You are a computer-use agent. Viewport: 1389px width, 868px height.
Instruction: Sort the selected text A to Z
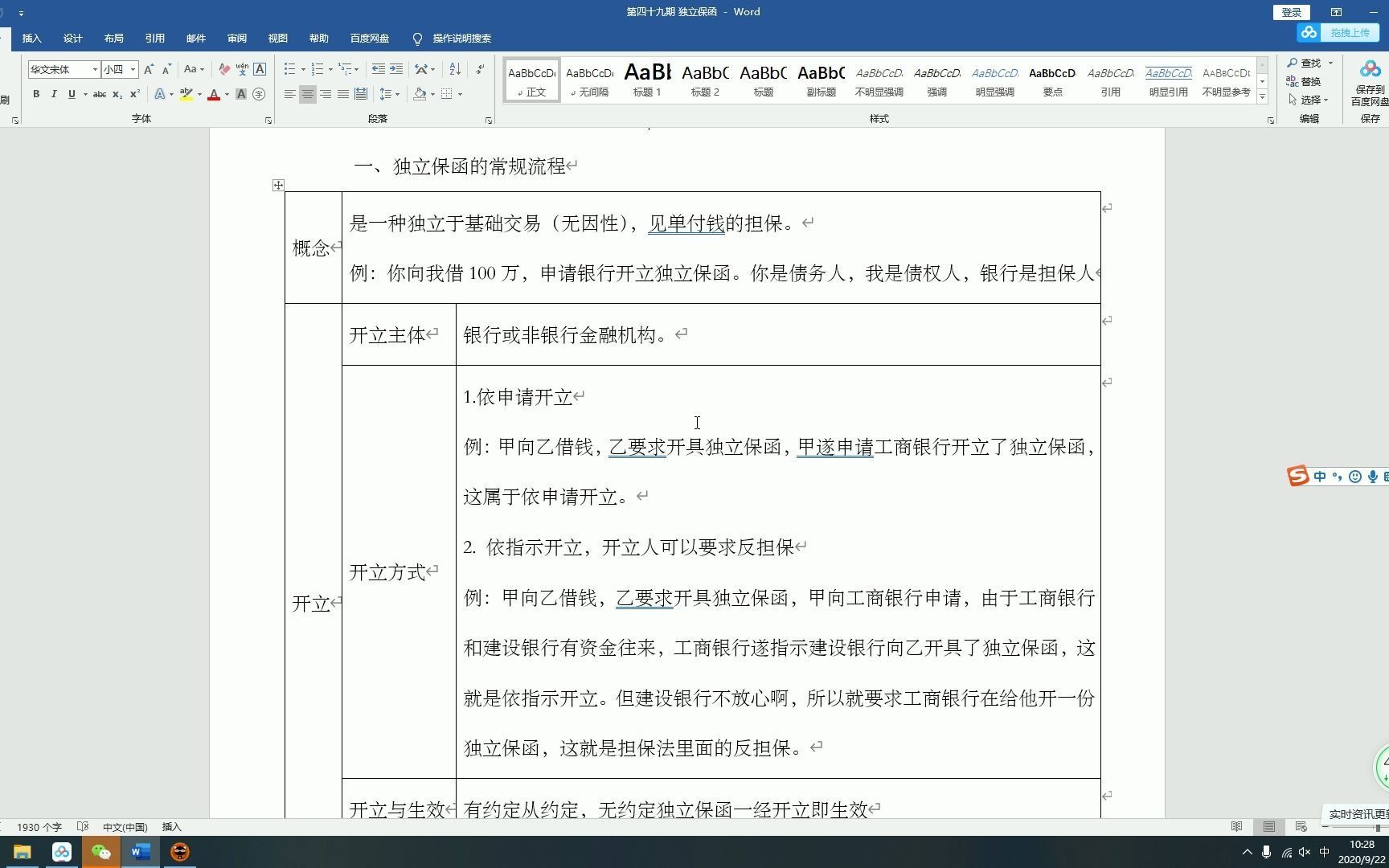pyautogui.click(x=455, y=69)
